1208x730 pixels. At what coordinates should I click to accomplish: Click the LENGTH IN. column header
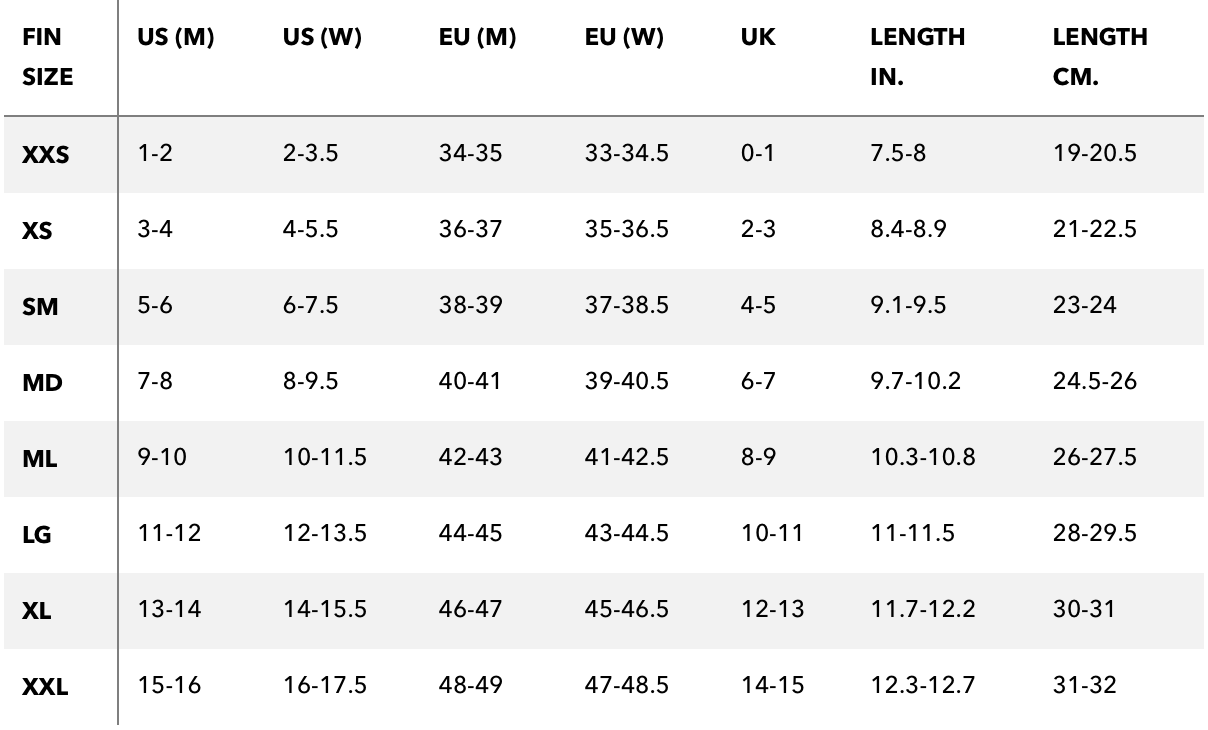(x=917, y=57)
